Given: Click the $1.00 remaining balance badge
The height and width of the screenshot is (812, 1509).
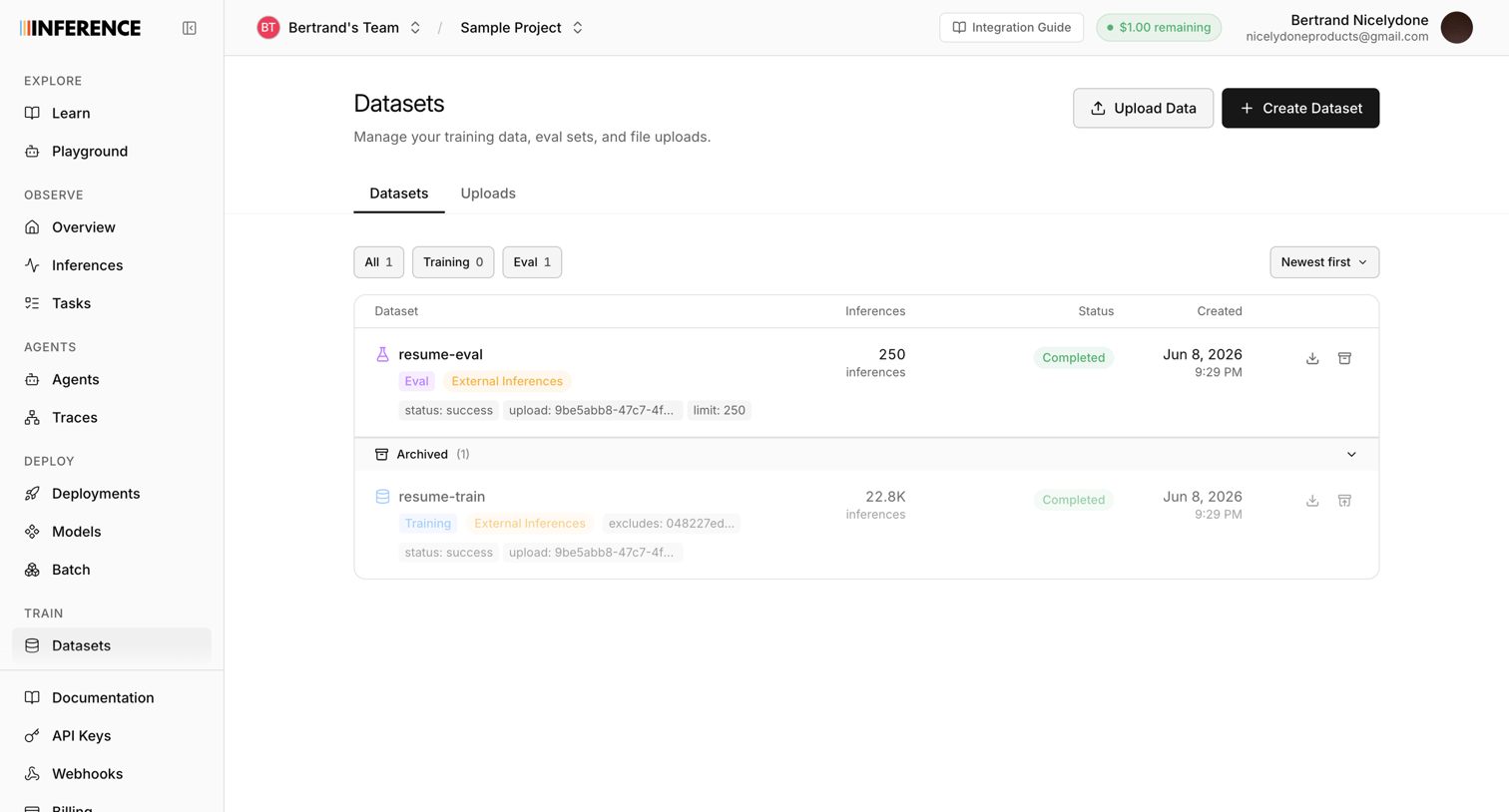Looking at the screenshot, I should click(1159, 28).
